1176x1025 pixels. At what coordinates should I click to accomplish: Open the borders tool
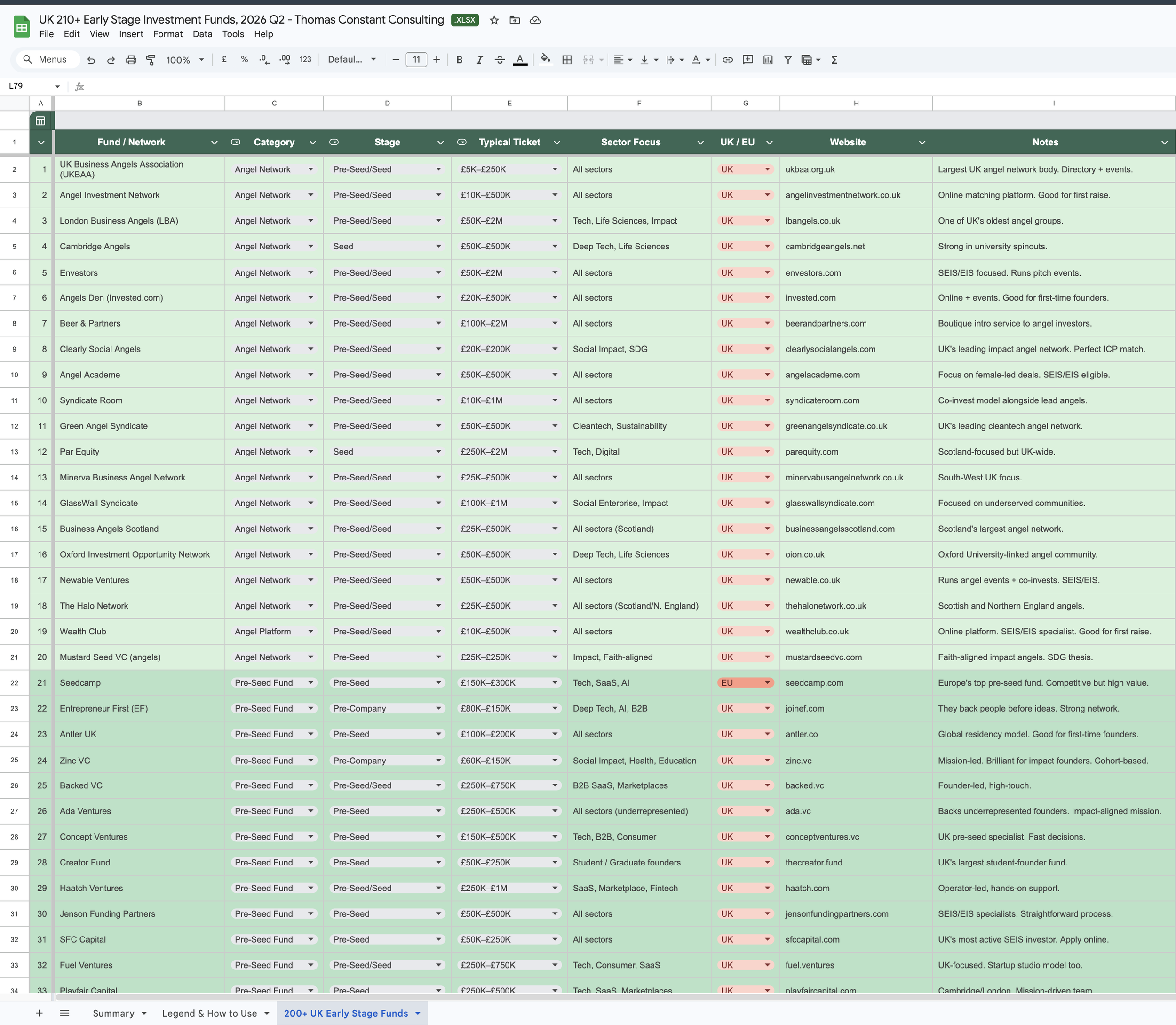[566, 59]
